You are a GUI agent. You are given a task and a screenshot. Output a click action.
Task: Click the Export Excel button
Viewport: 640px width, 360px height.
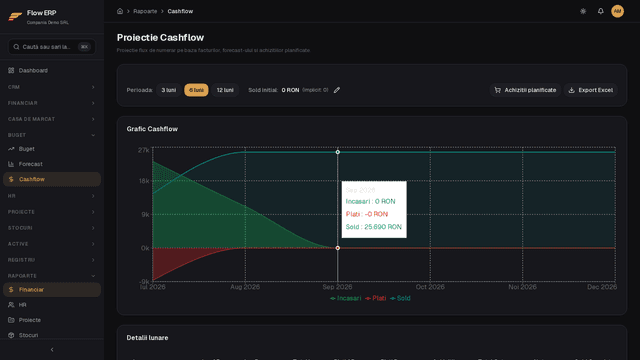click(591, 90)
